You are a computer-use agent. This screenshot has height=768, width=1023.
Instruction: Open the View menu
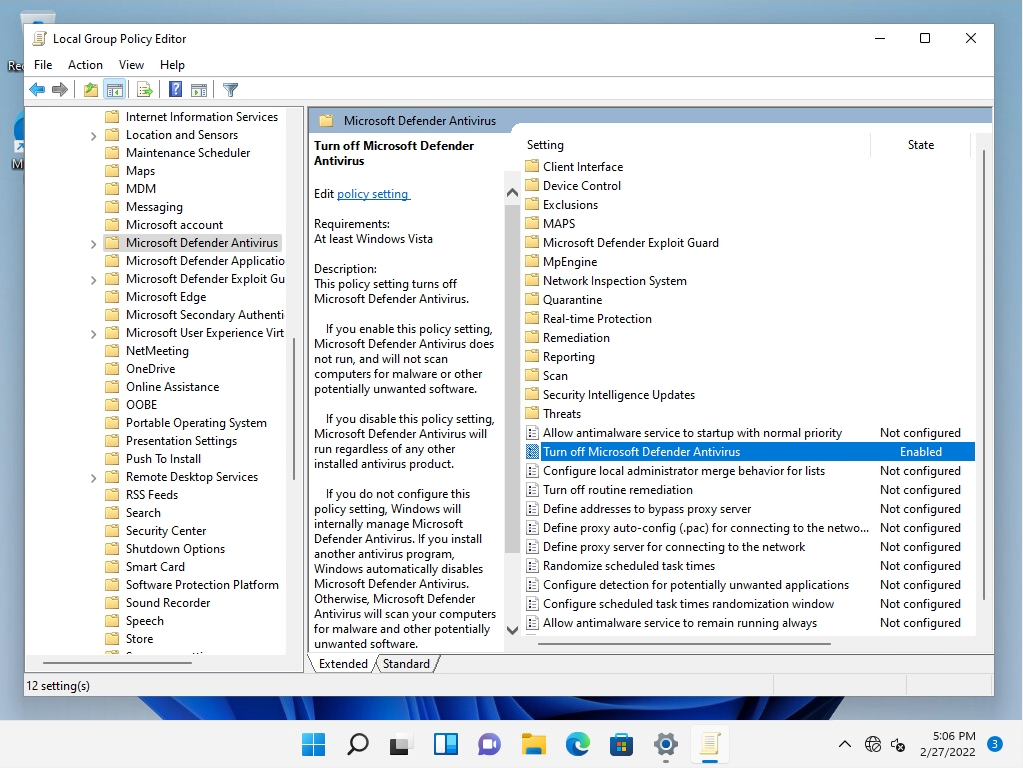[131, 65]
